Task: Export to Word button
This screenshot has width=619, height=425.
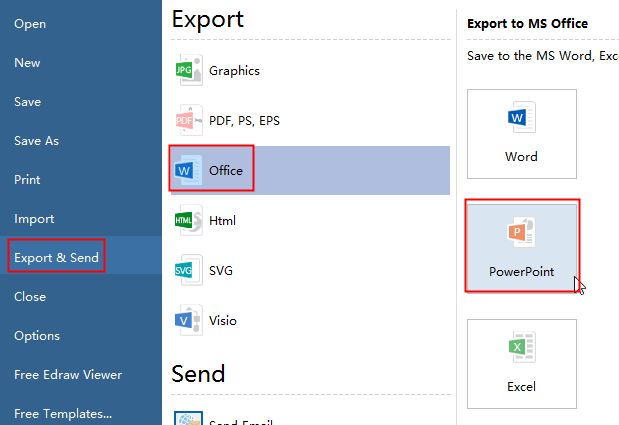Action: 521,134
